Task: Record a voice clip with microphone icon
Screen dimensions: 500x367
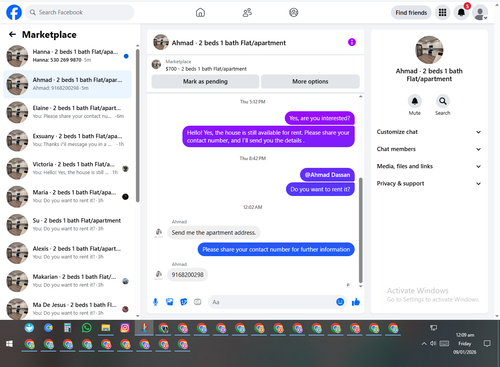Action: (x=155, y=302)
